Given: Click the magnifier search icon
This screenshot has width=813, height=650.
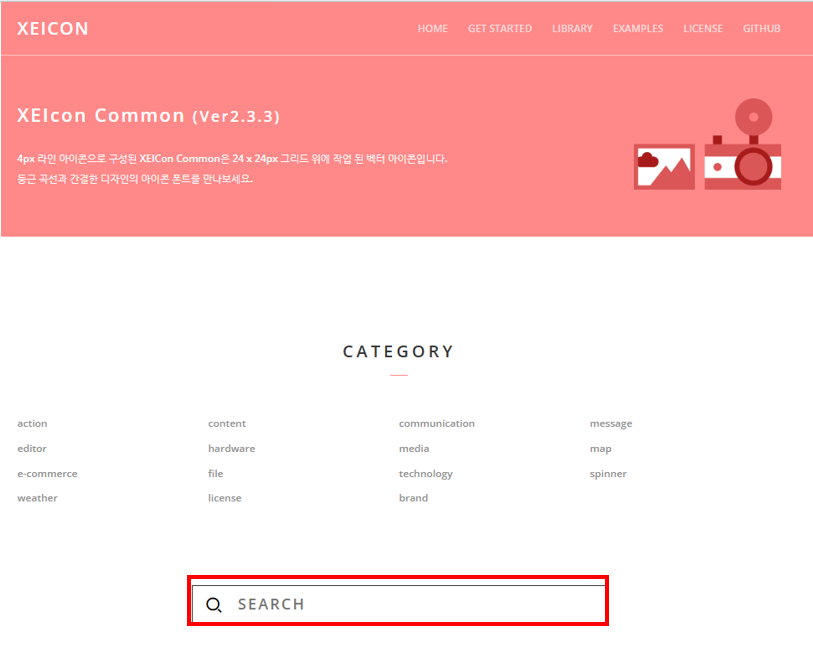Looking at the screenshot, I should (x=214, y=604).
